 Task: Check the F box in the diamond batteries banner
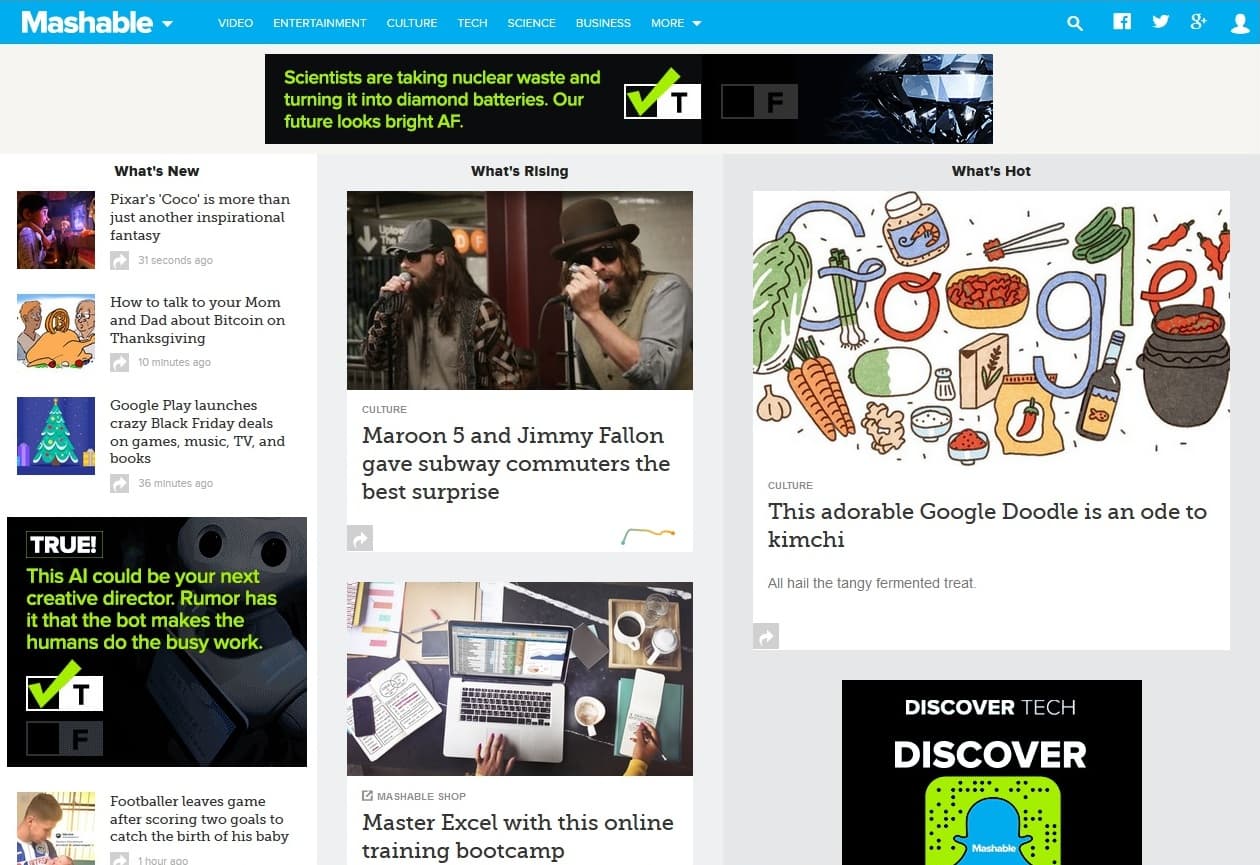coord(759,100)
